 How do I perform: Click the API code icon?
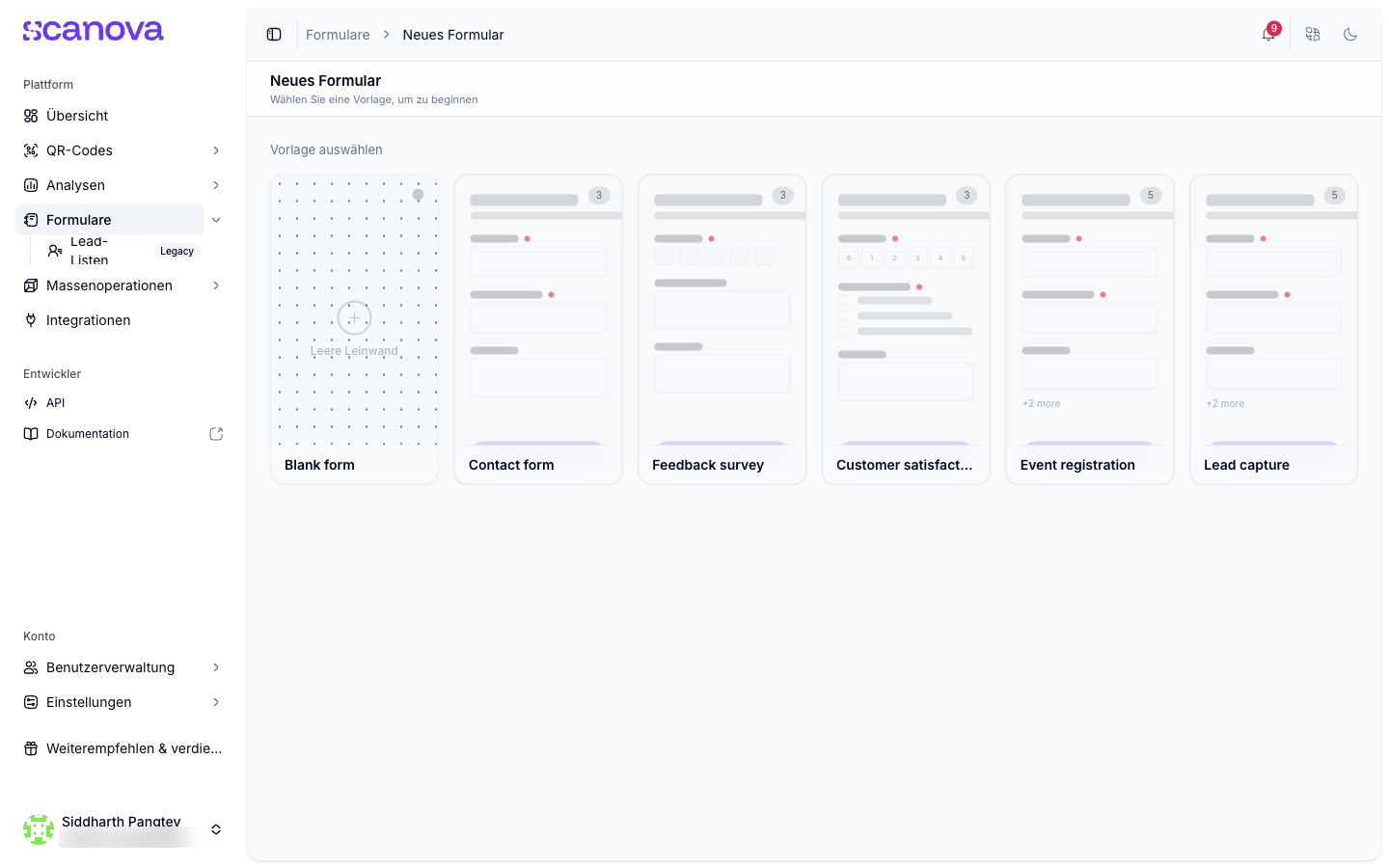[x=31, y=403]
